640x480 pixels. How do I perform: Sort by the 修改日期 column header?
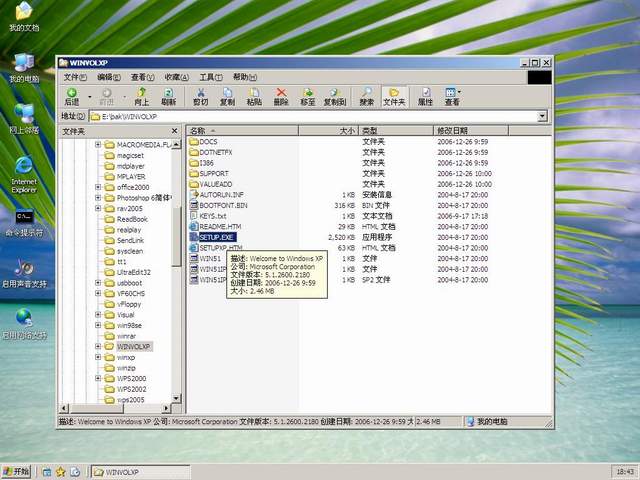click(452, 131)
